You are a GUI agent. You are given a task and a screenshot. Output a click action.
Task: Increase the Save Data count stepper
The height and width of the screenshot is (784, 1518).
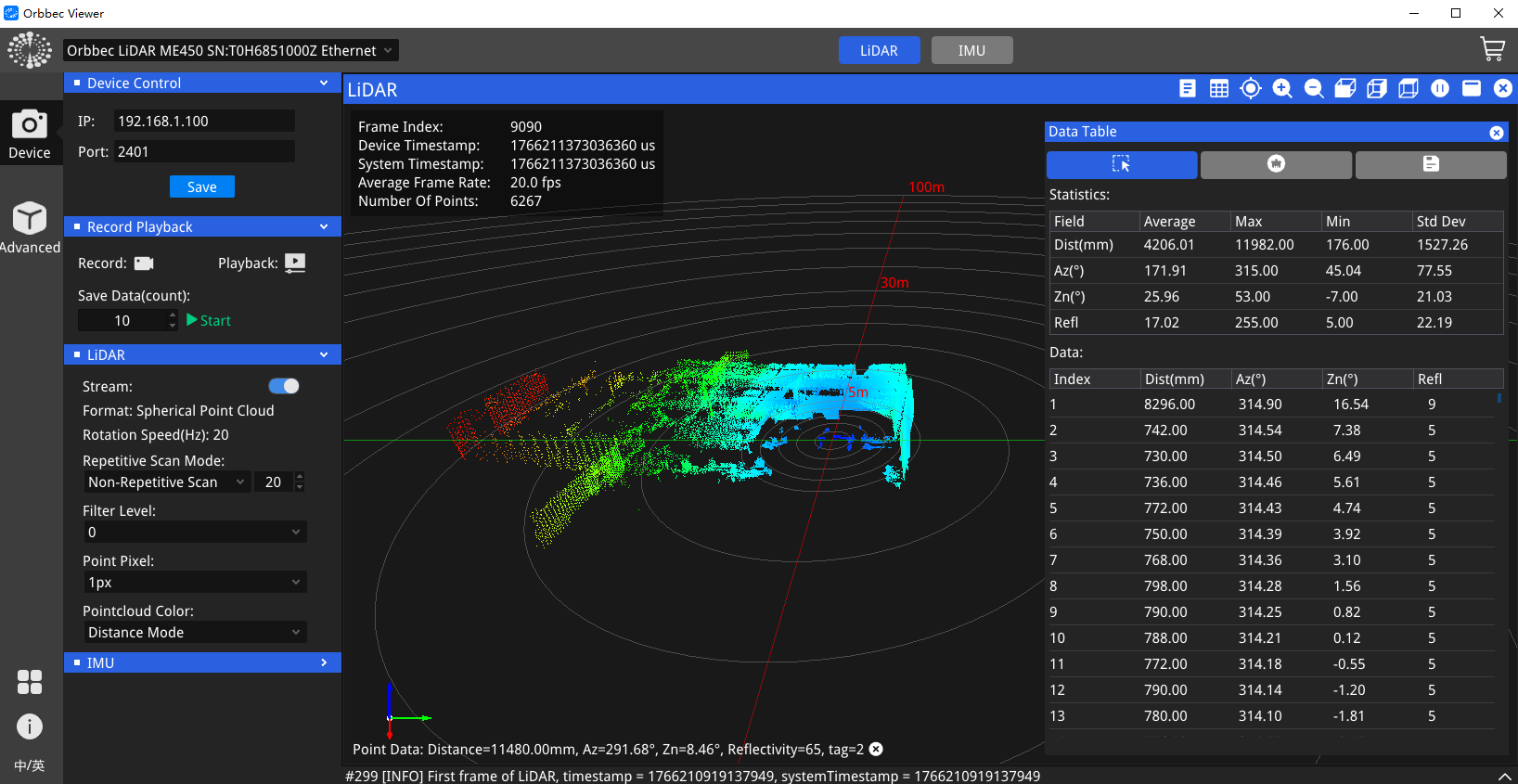click(173, 315)
